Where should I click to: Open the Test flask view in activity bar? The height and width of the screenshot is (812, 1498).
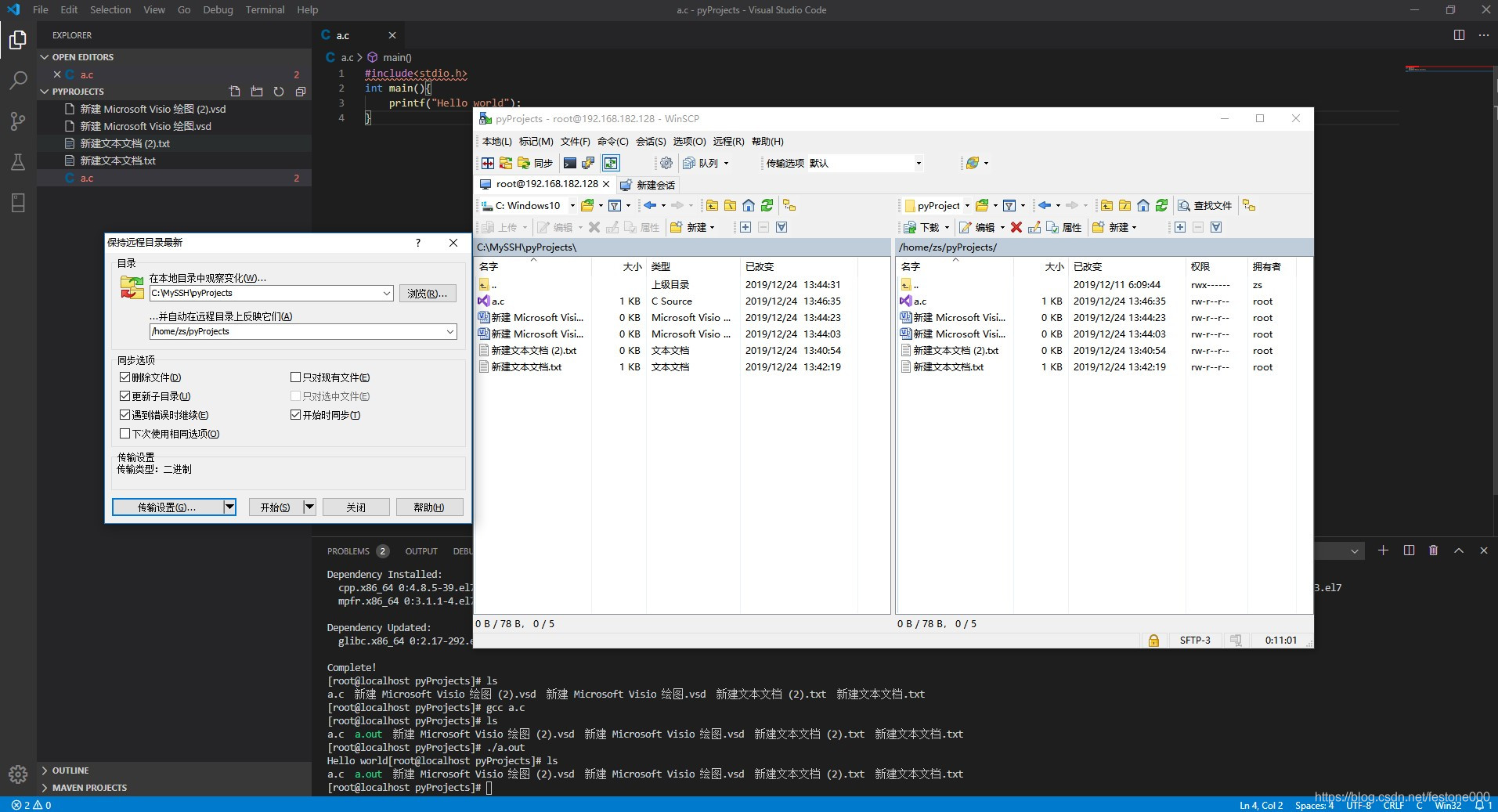[18, 162]
